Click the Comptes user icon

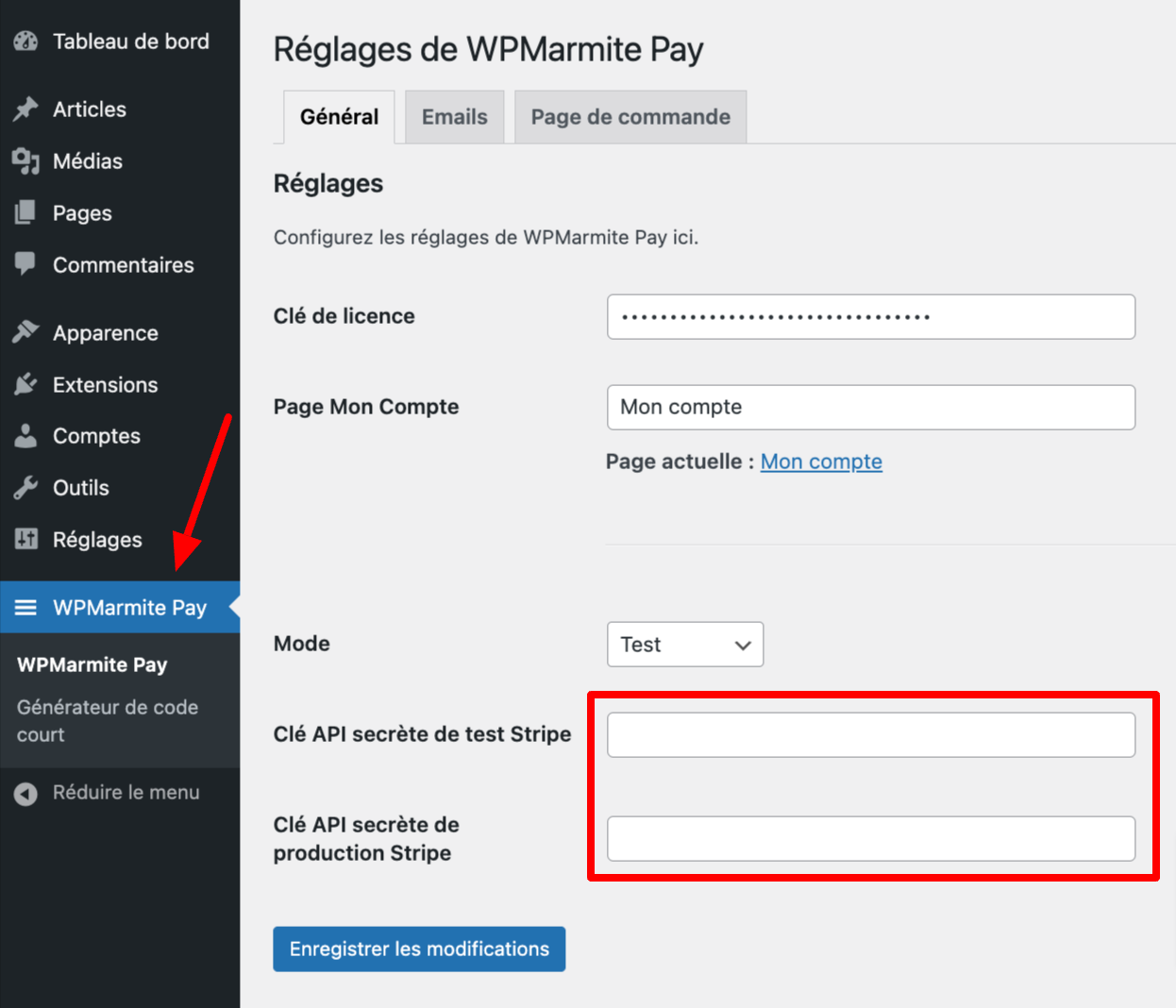click(25, 436)
